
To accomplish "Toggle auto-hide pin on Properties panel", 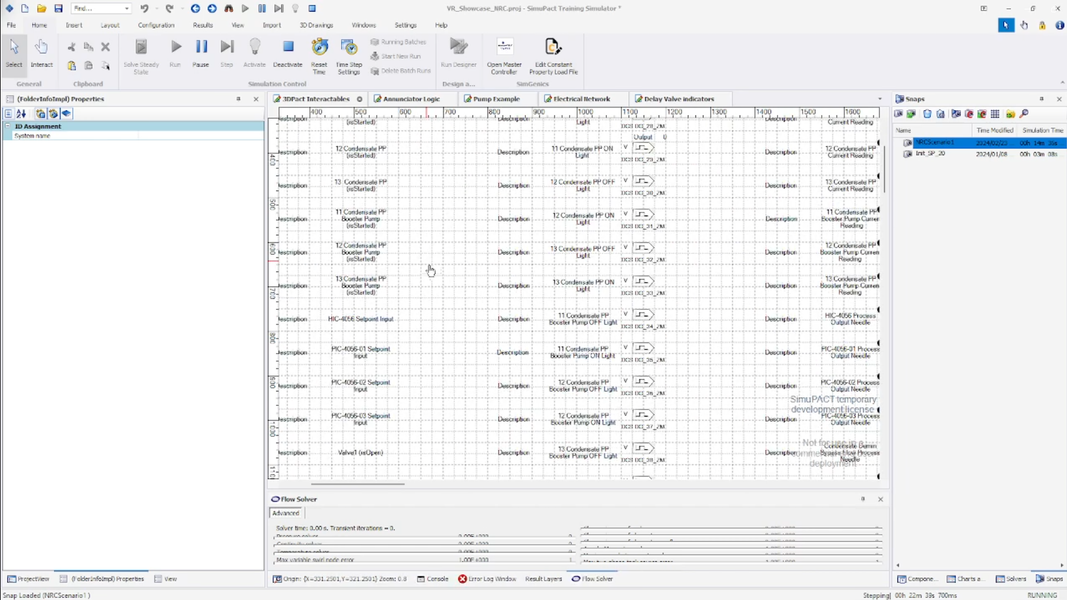I will coord(238,99).
